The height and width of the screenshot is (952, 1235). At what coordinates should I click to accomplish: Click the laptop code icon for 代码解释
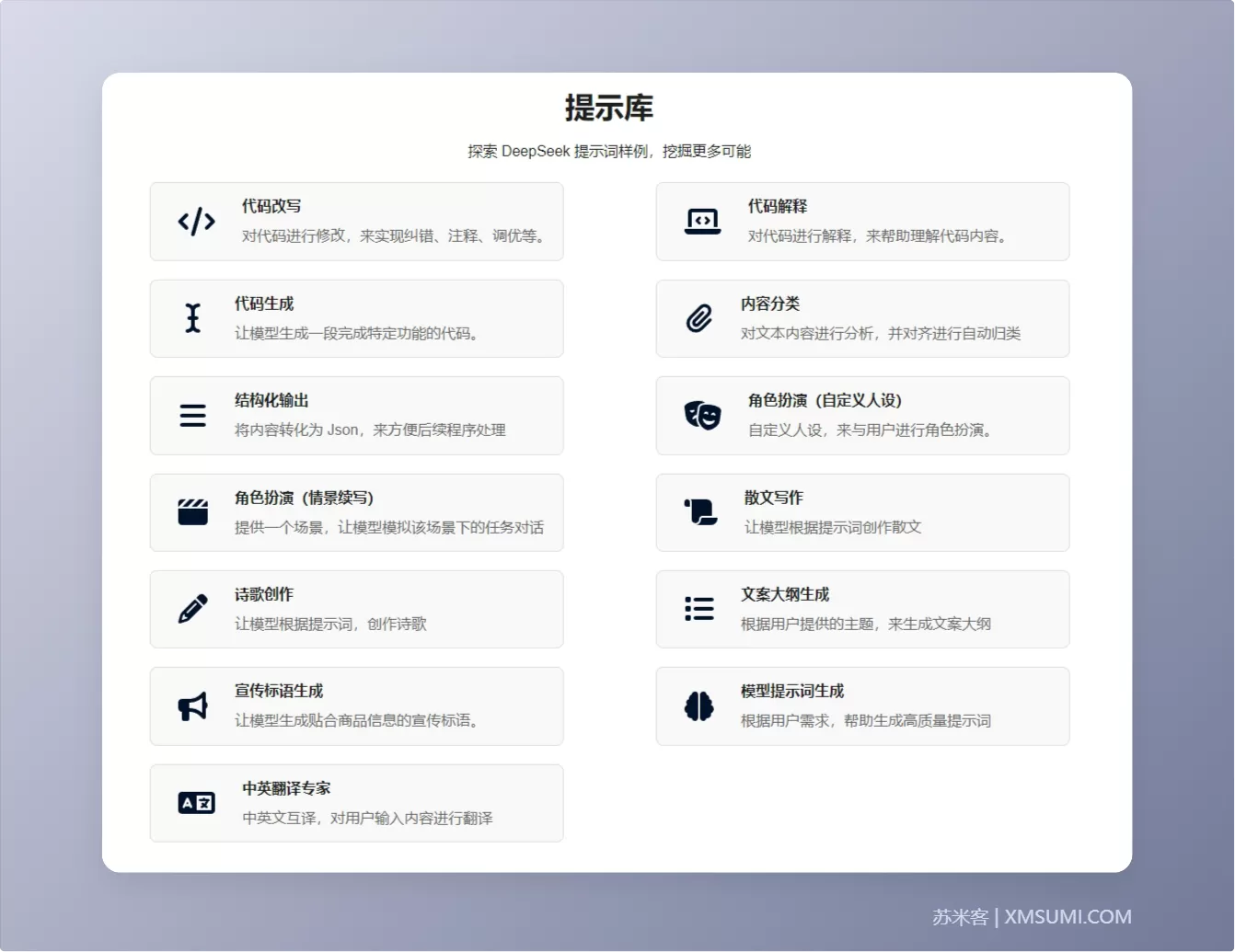pos(702,222)
